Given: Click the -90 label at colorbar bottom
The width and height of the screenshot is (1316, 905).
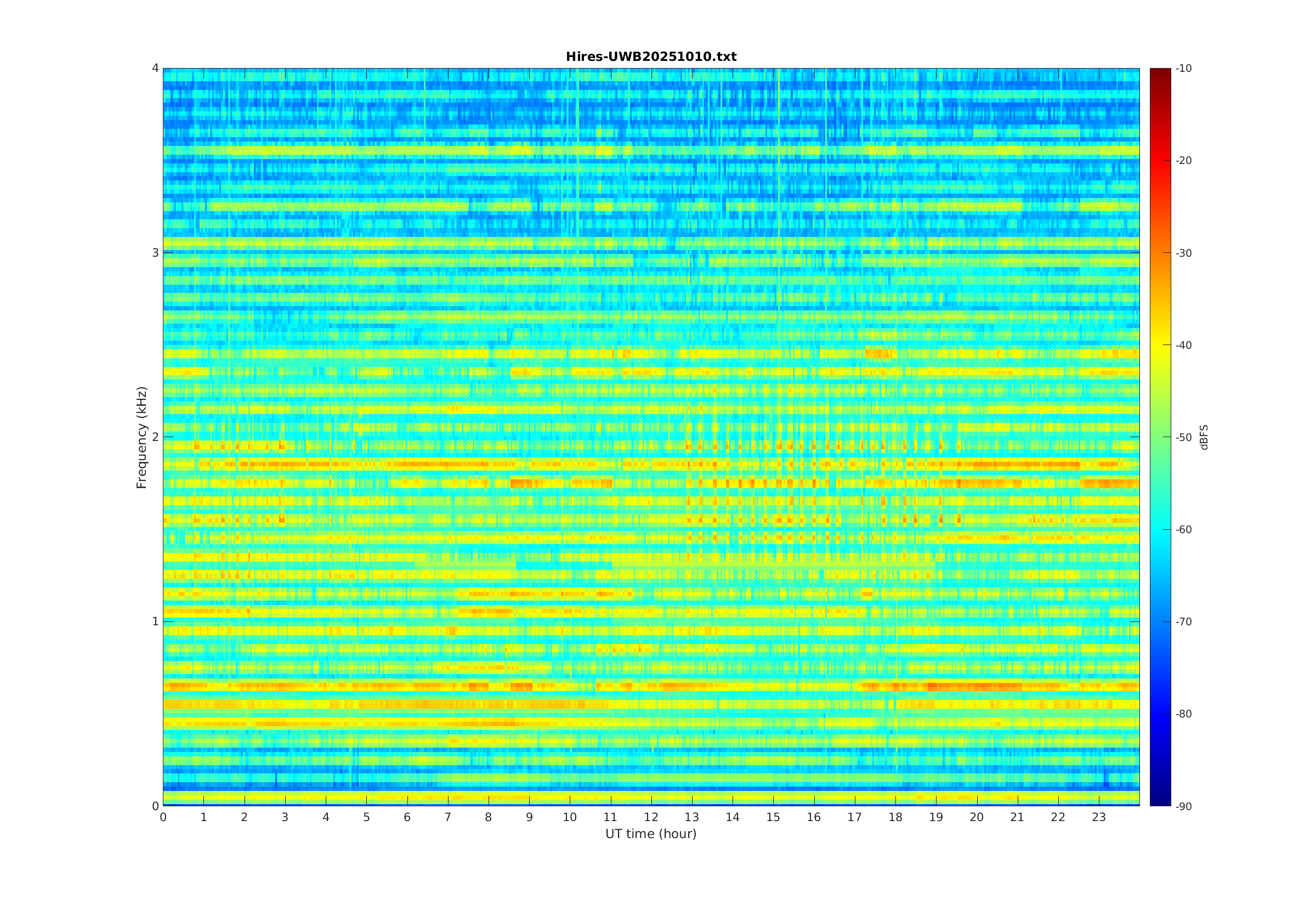Looking at the screenshot, I should pos(1183,806).
